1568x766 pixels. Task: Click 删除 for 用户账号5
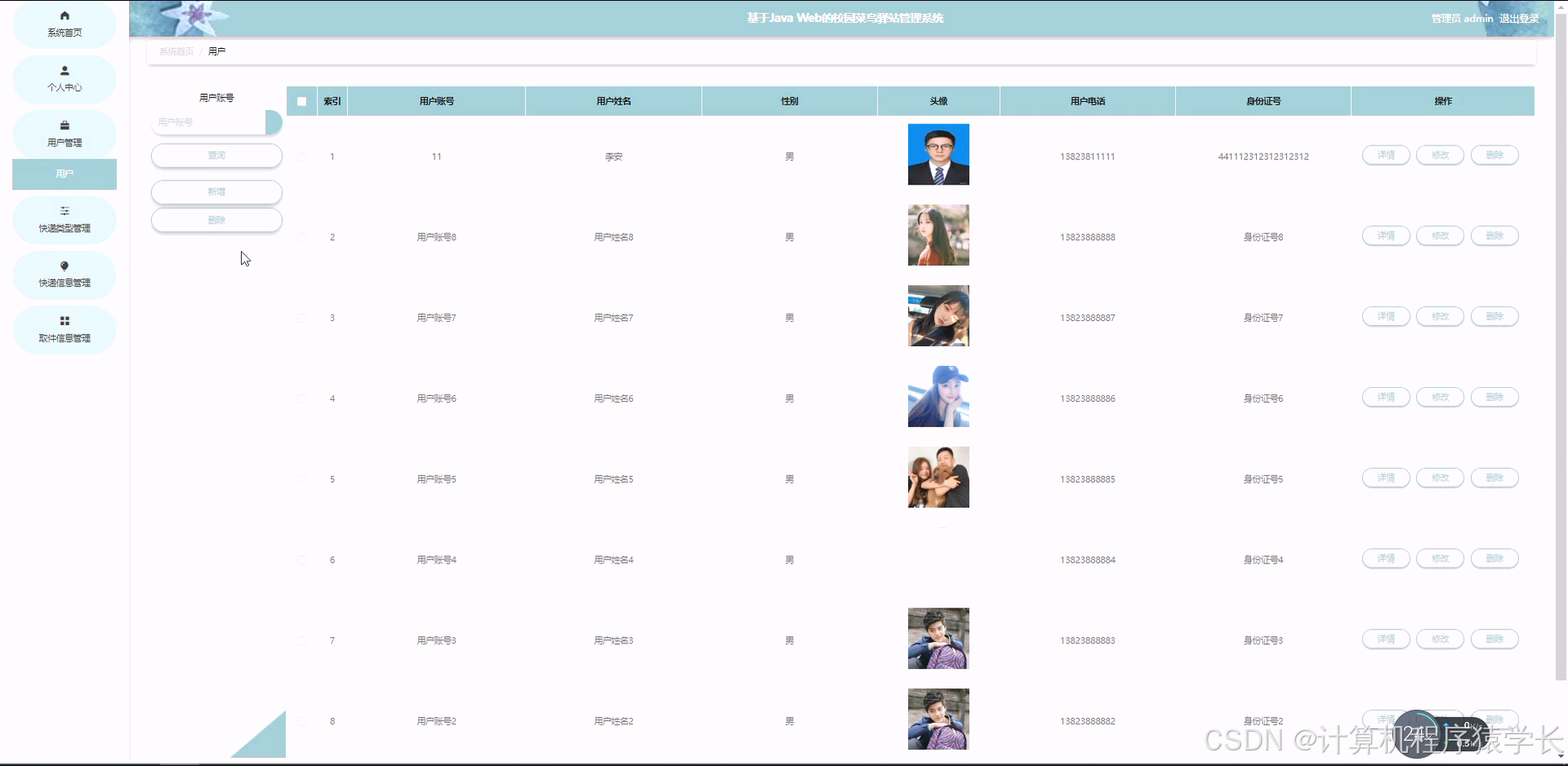click(1494, 478)
